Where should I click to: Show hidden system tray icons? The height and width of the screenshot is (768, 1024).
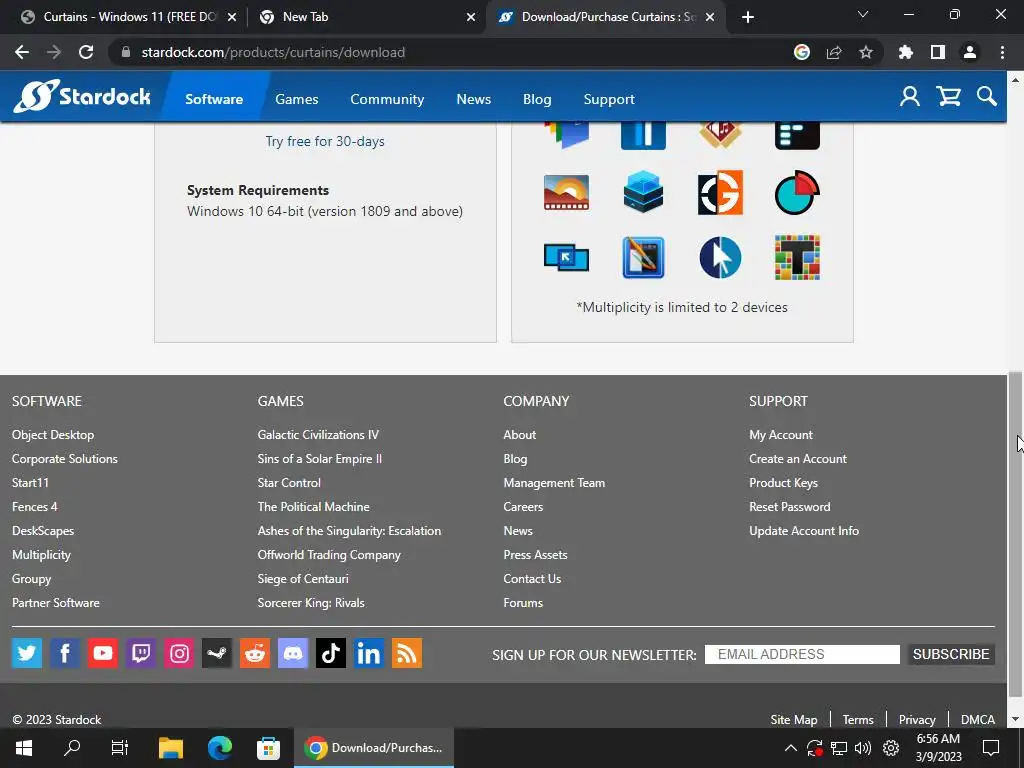pyautogui.click(x=790, y=748)
